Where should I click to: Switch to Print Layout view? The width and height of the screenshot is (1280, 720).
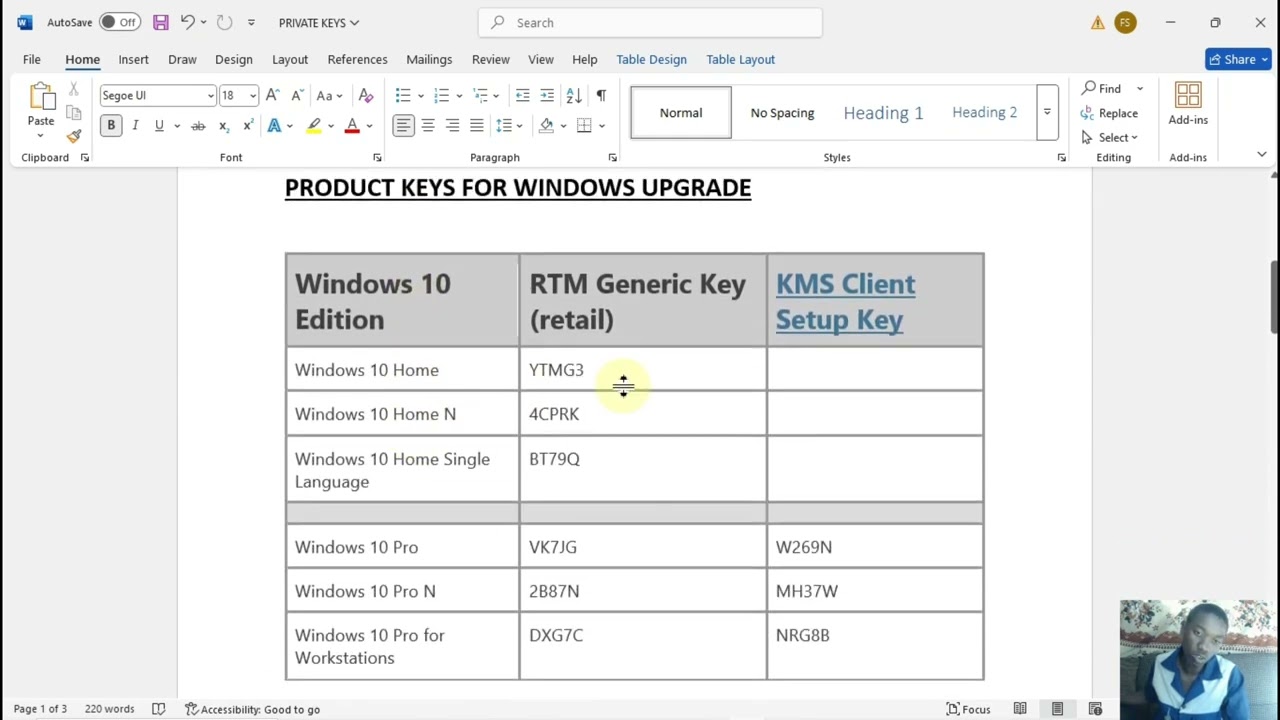click(1057, 709)
